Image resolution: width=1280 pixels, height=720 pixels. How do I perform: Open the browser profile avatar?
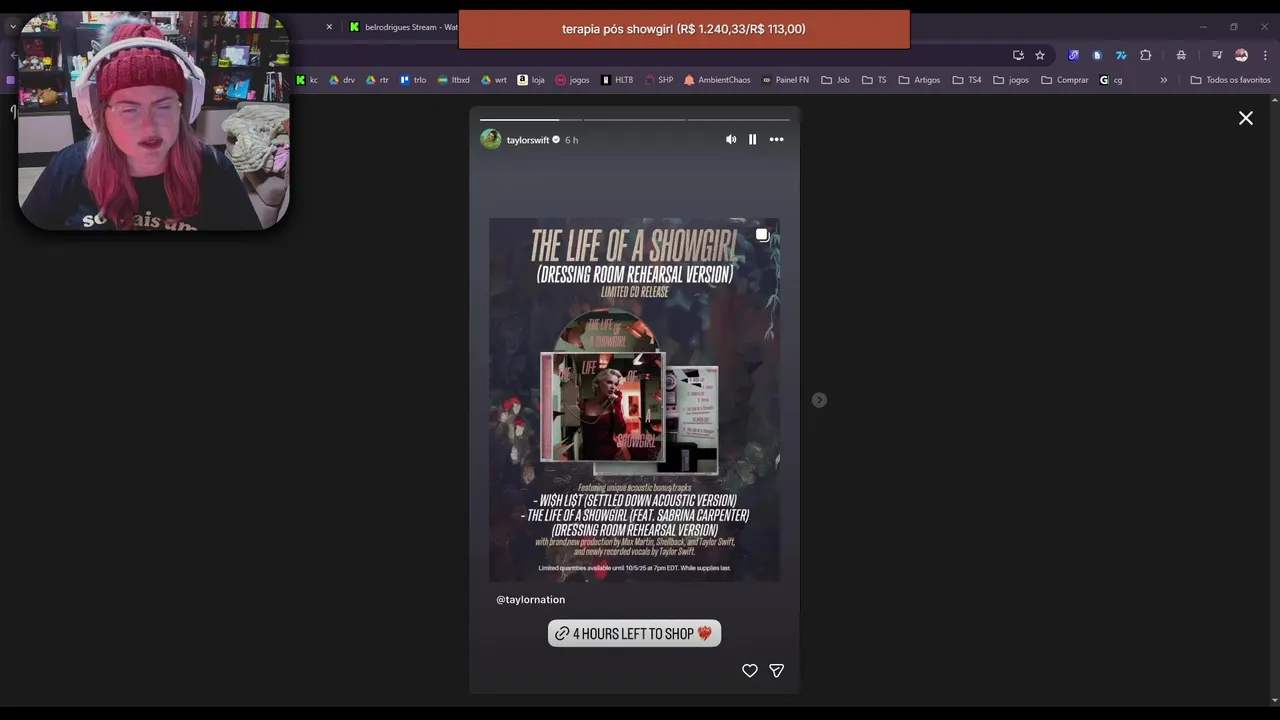tap(1241, 55)
